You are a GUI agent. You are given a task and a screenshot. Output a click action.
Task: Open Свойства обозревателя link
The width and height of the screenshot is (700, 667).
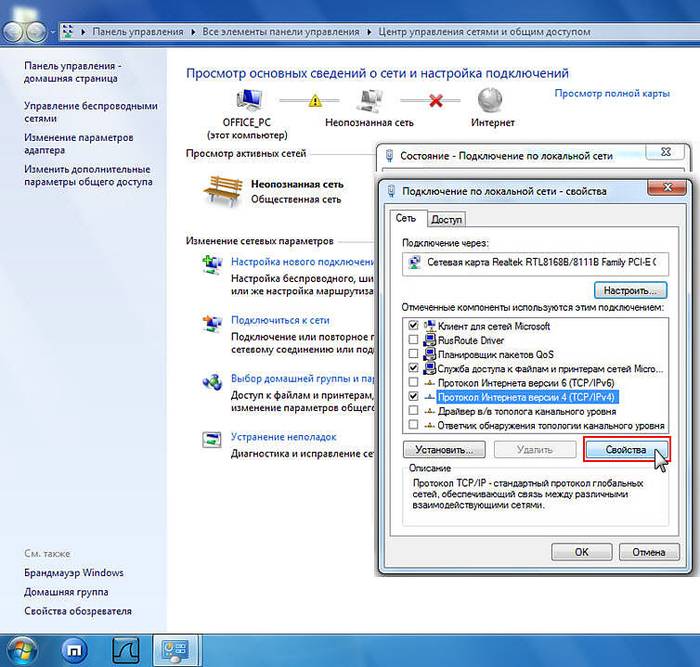(78, 611)
